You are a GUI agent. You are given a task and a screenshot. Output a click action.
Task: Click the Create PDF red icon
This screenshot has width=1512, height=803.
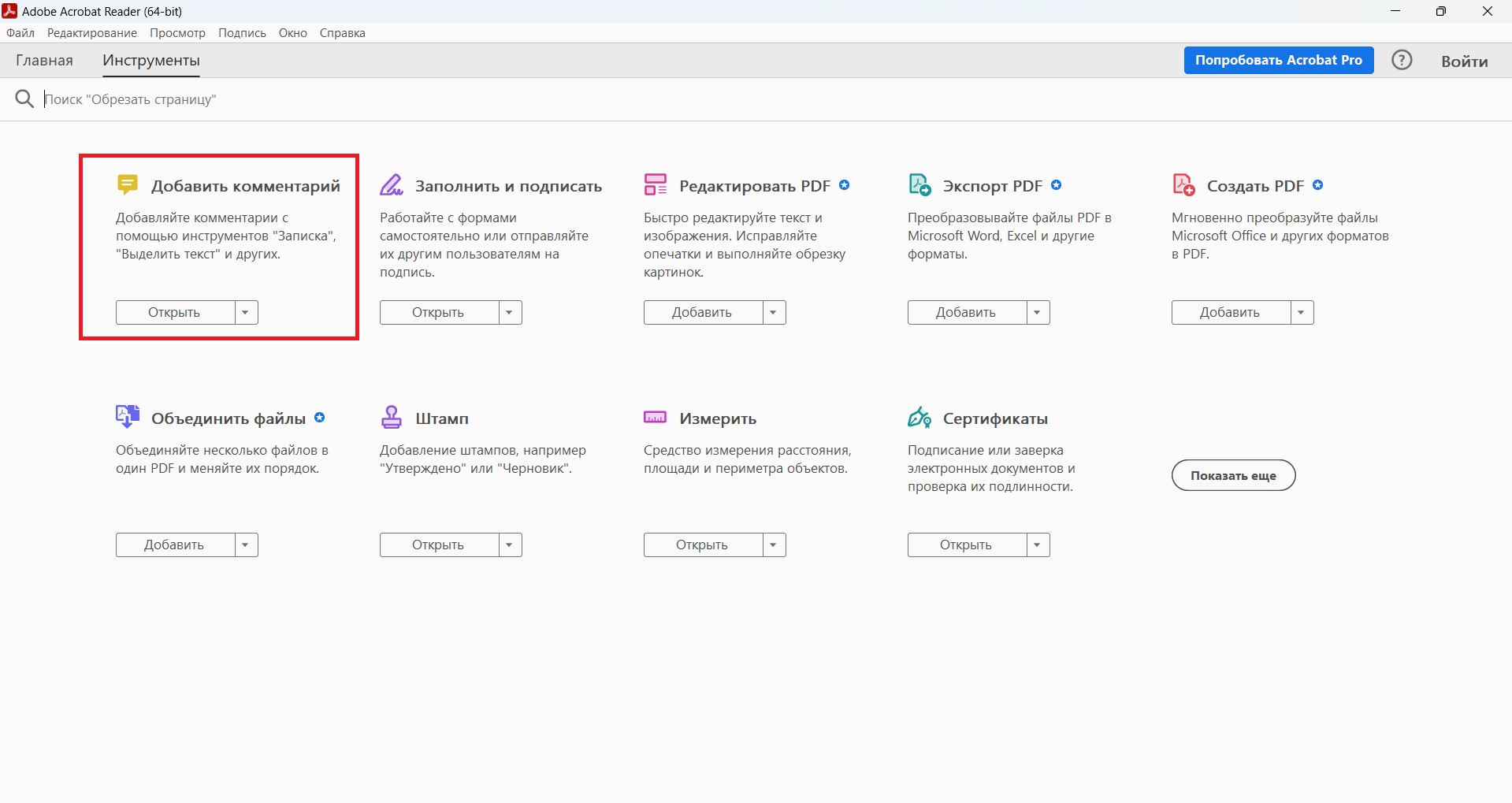(1183, 184)
